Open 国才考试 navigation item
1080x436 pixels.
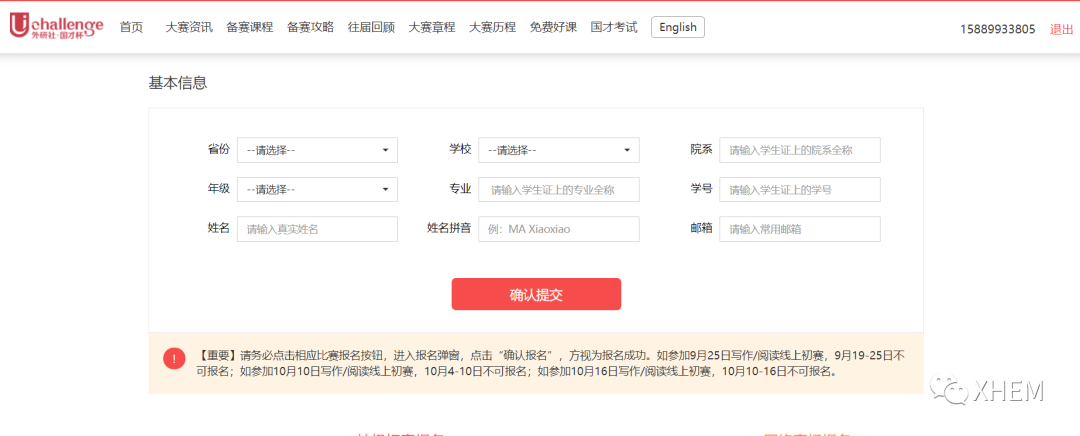pos(614,27)
